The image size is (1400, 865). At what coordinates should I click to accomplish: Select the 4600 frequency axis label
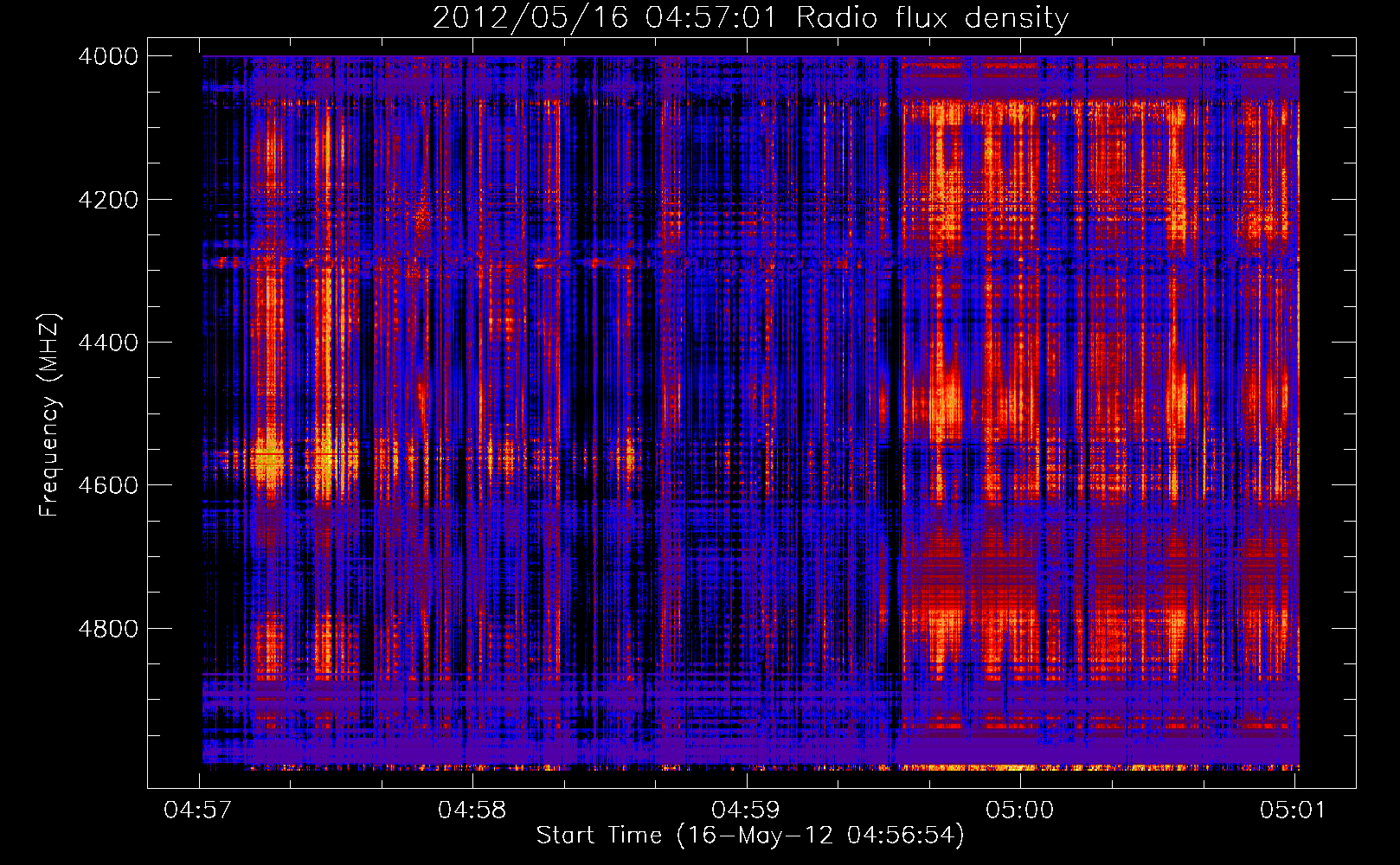108,485
